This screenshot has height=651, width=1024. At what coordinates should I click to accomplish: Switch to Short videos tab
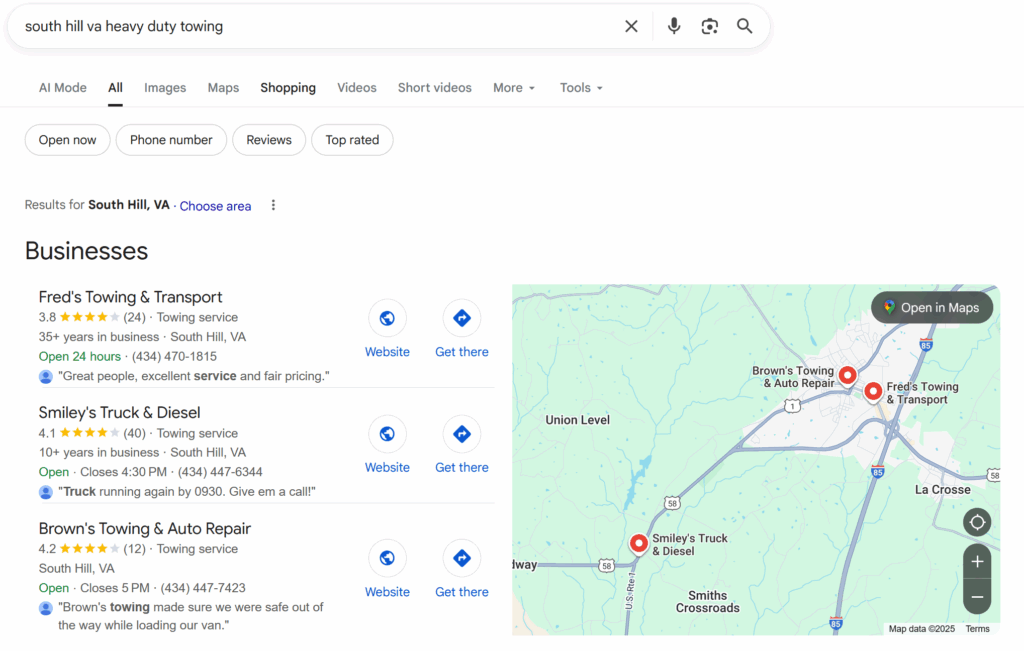pos(435,87)
